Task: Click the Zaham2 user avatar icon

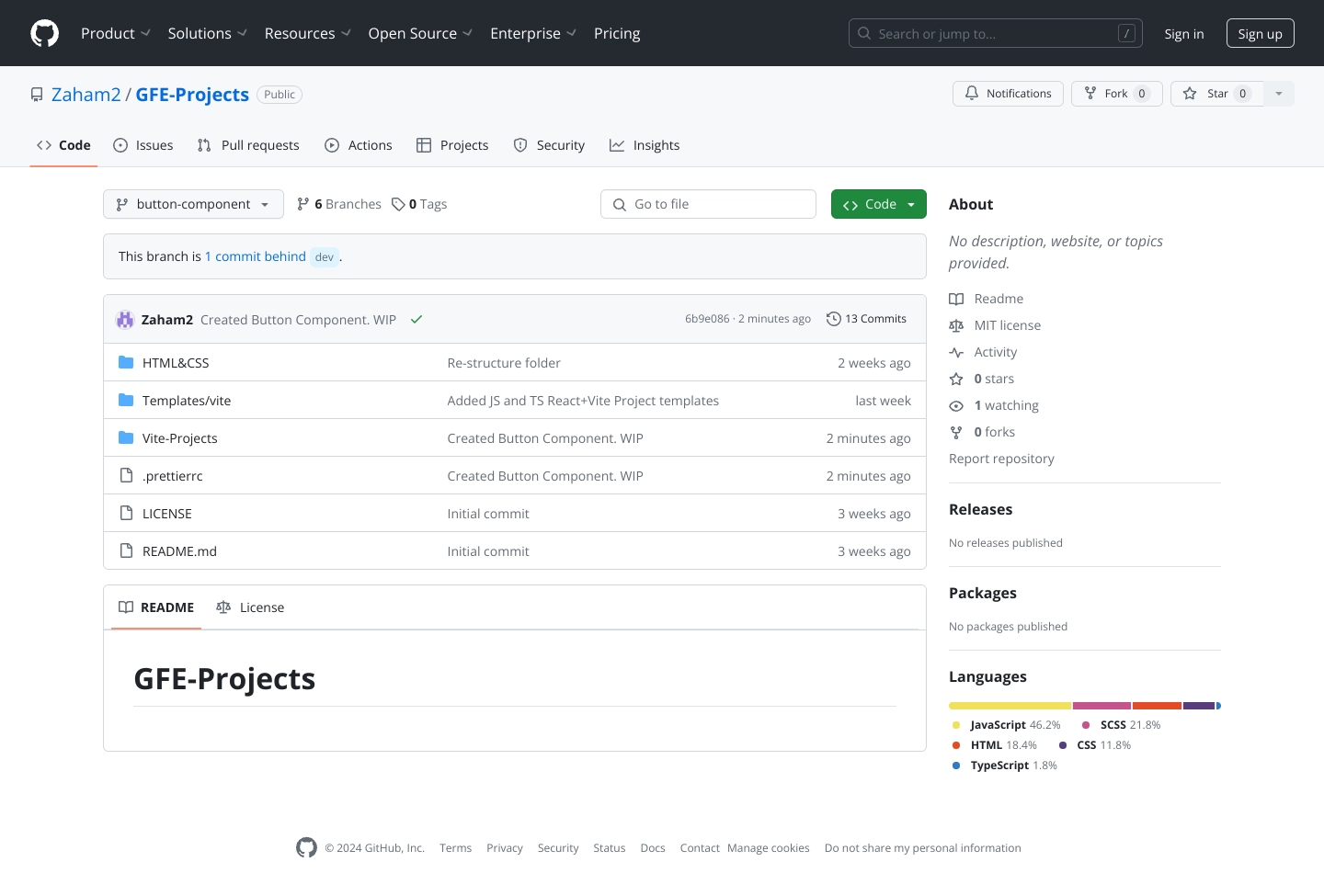Action: pyautogui.click(x=125, y=320)
